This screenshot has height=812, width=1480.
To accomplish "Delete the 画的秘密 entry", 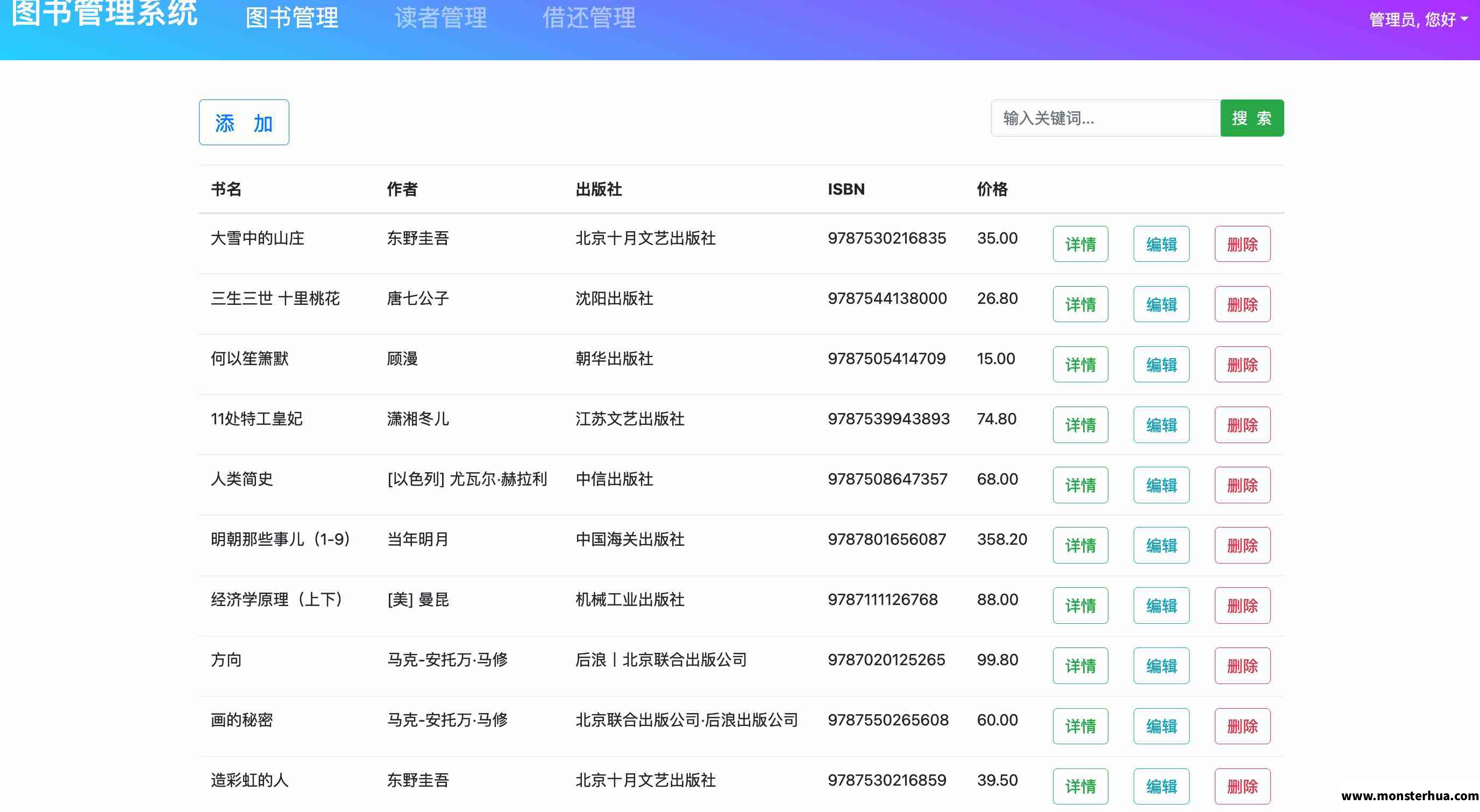I will (1243, 726).
